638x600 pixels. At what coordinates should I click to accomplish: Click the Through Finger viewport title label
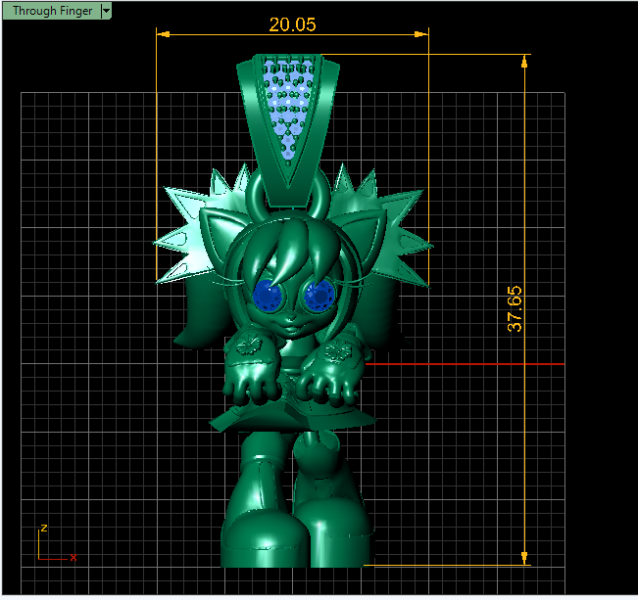click(x=52, y=11)
